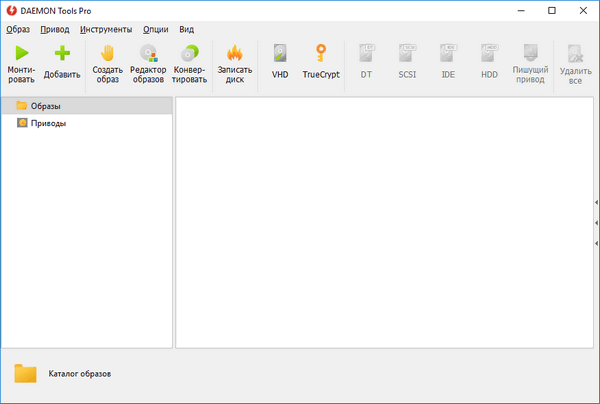
Task: Open Создать образ hand icon
Action: point(108,53)
